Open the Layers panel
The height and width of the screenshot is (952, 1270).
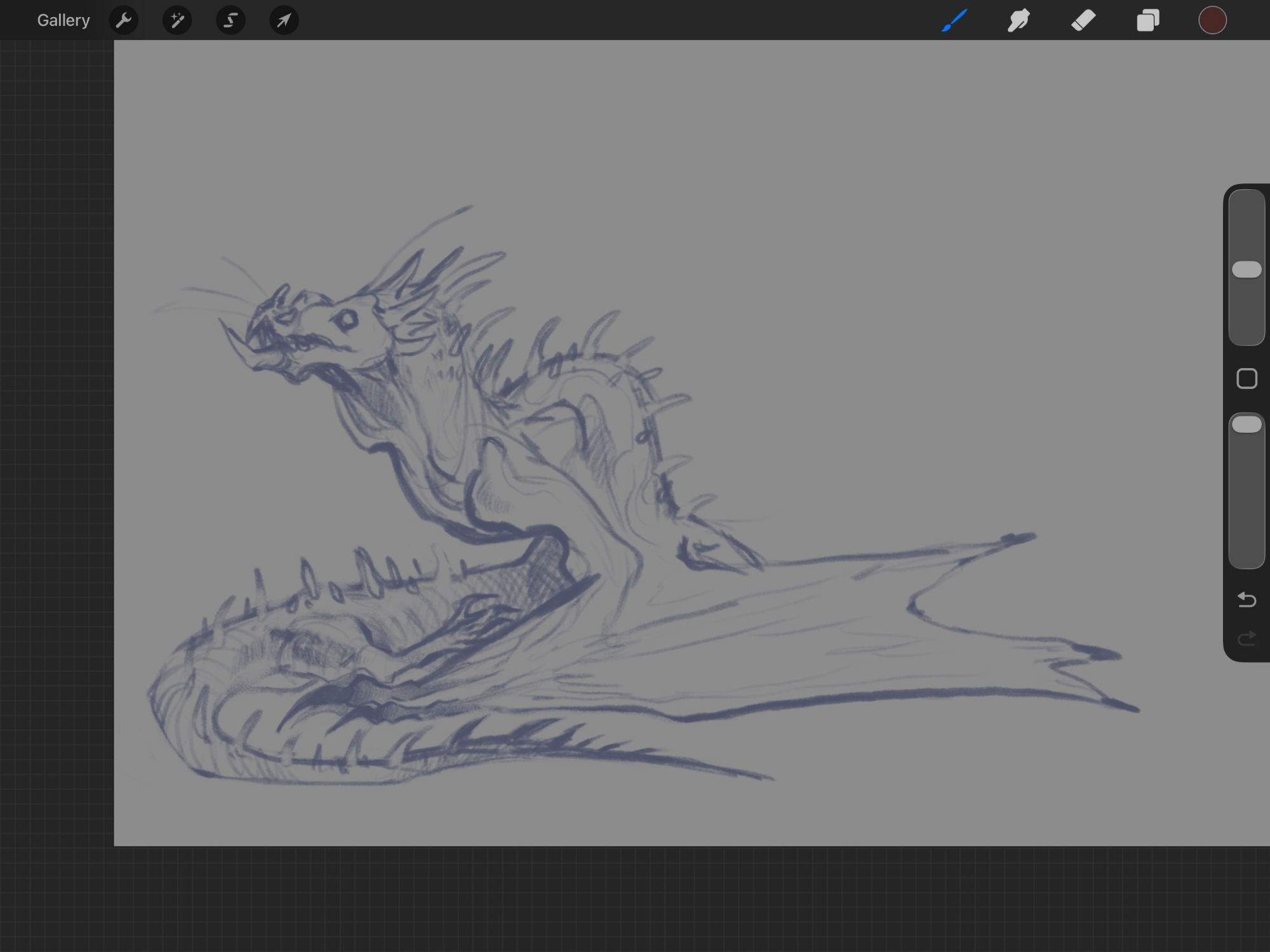click(x=1147, y=20)
